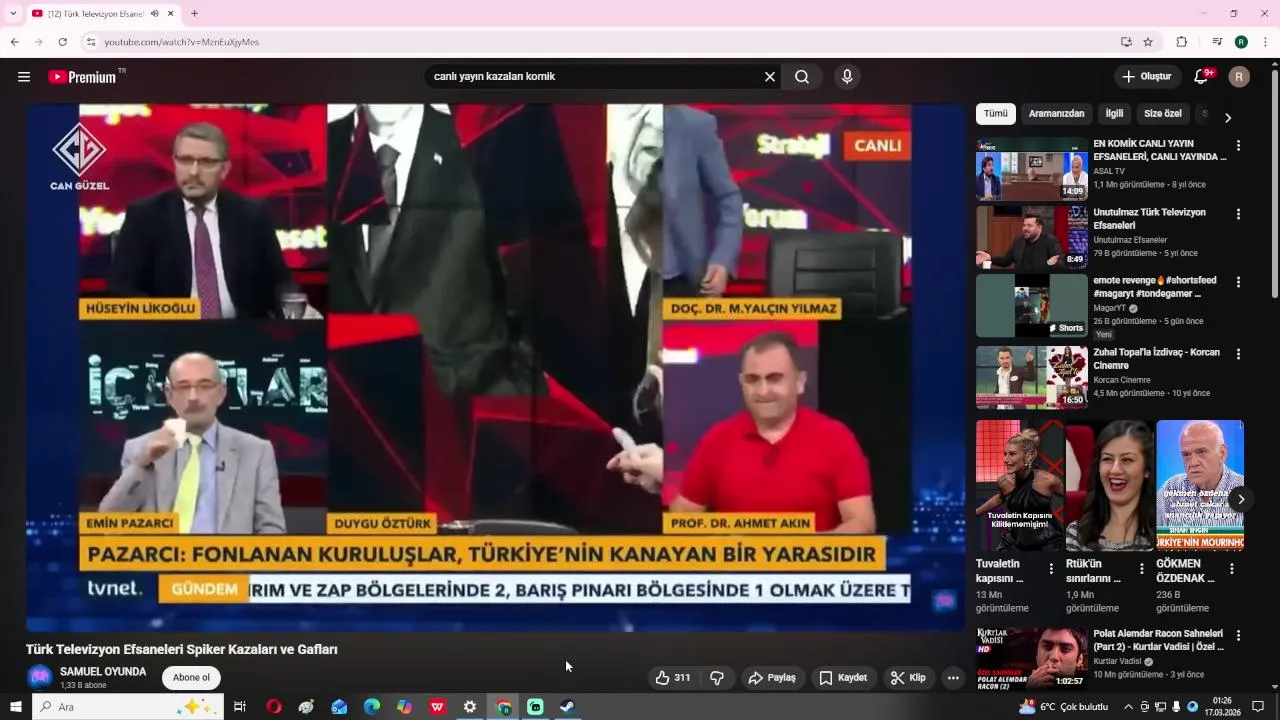The width and height of the screenshot is (1280, 720).
Task: Open options for Unutulmaz Türk Televizyon Efsaneleri
Action: click(1238, 214)
